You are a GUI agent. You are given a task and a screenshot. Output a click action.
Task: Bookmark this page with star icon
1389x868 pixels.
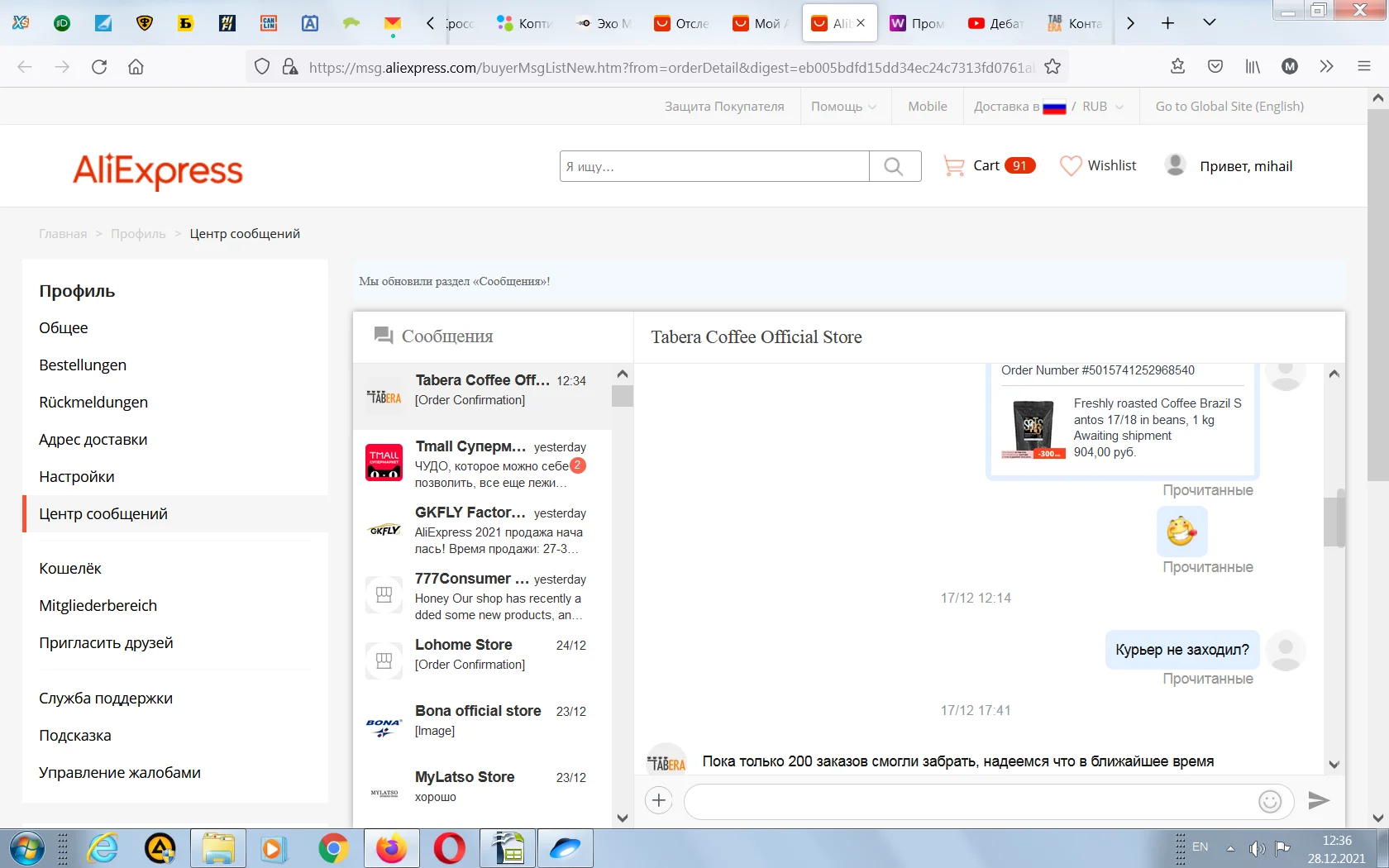click(x=1052, y=67)
